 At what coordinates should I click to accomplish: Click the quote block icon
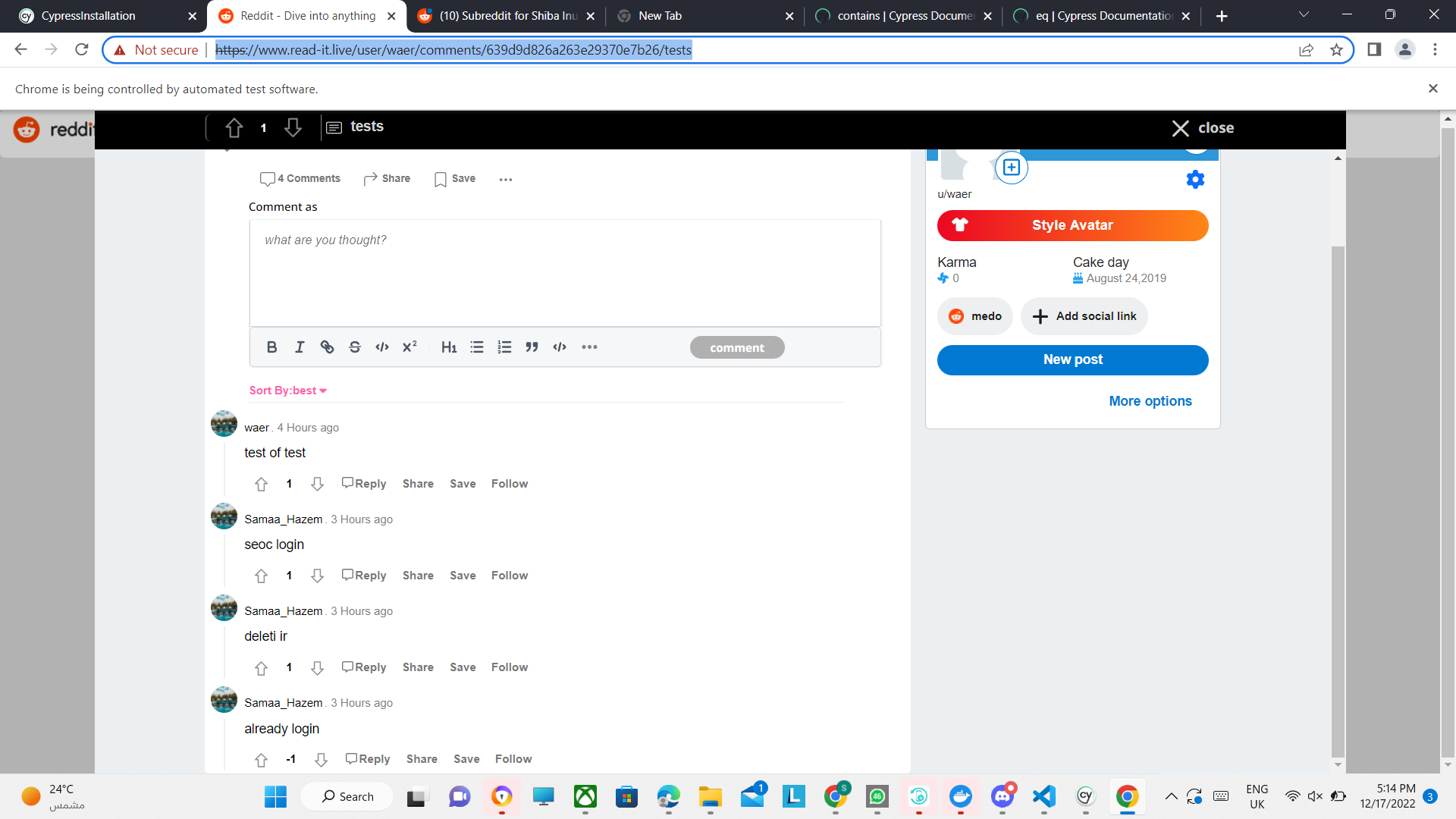coord(532,347)
